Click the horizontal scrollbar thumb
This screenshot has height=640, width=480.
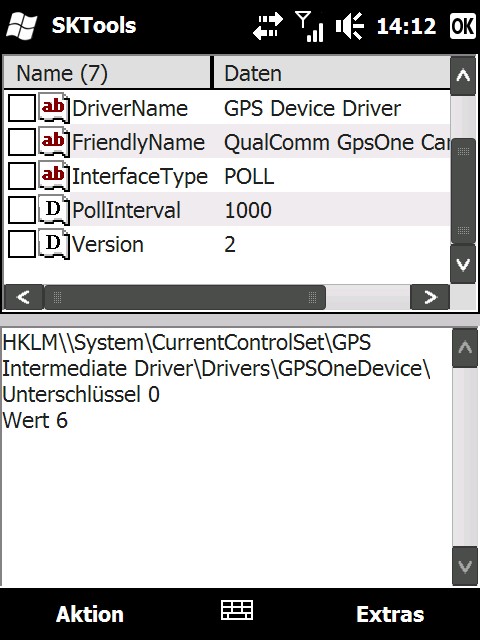(185, 297)
